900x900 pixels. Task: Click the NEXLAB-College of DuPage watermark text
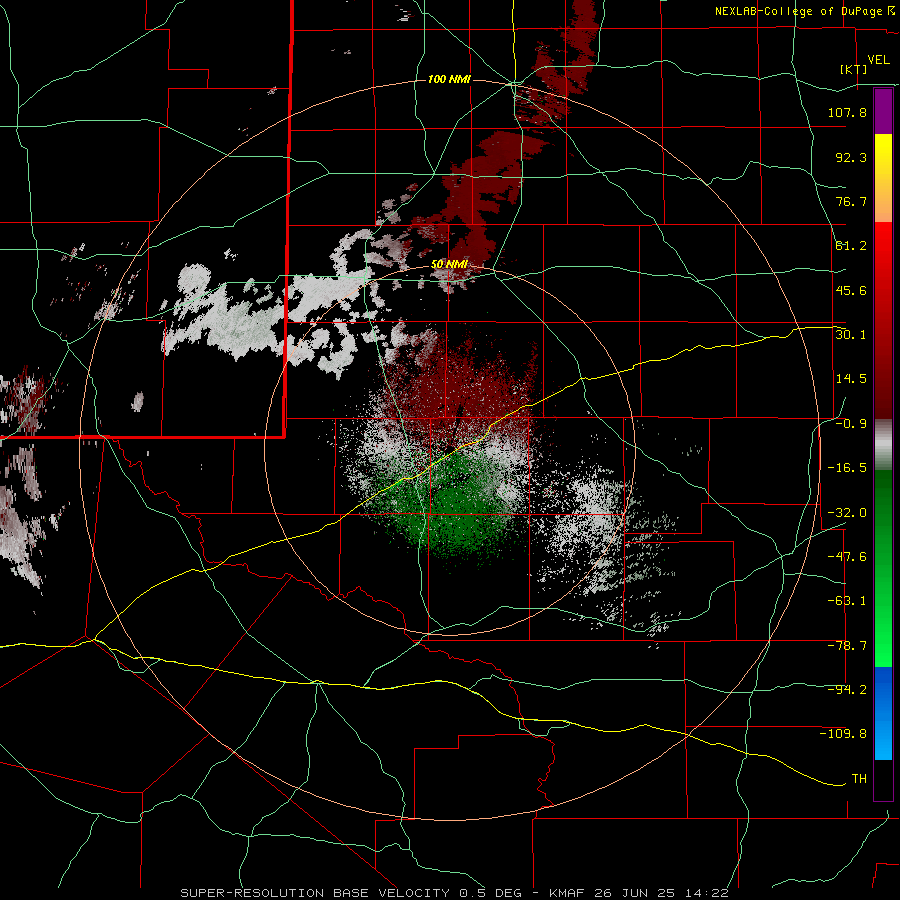coord(805,11)
